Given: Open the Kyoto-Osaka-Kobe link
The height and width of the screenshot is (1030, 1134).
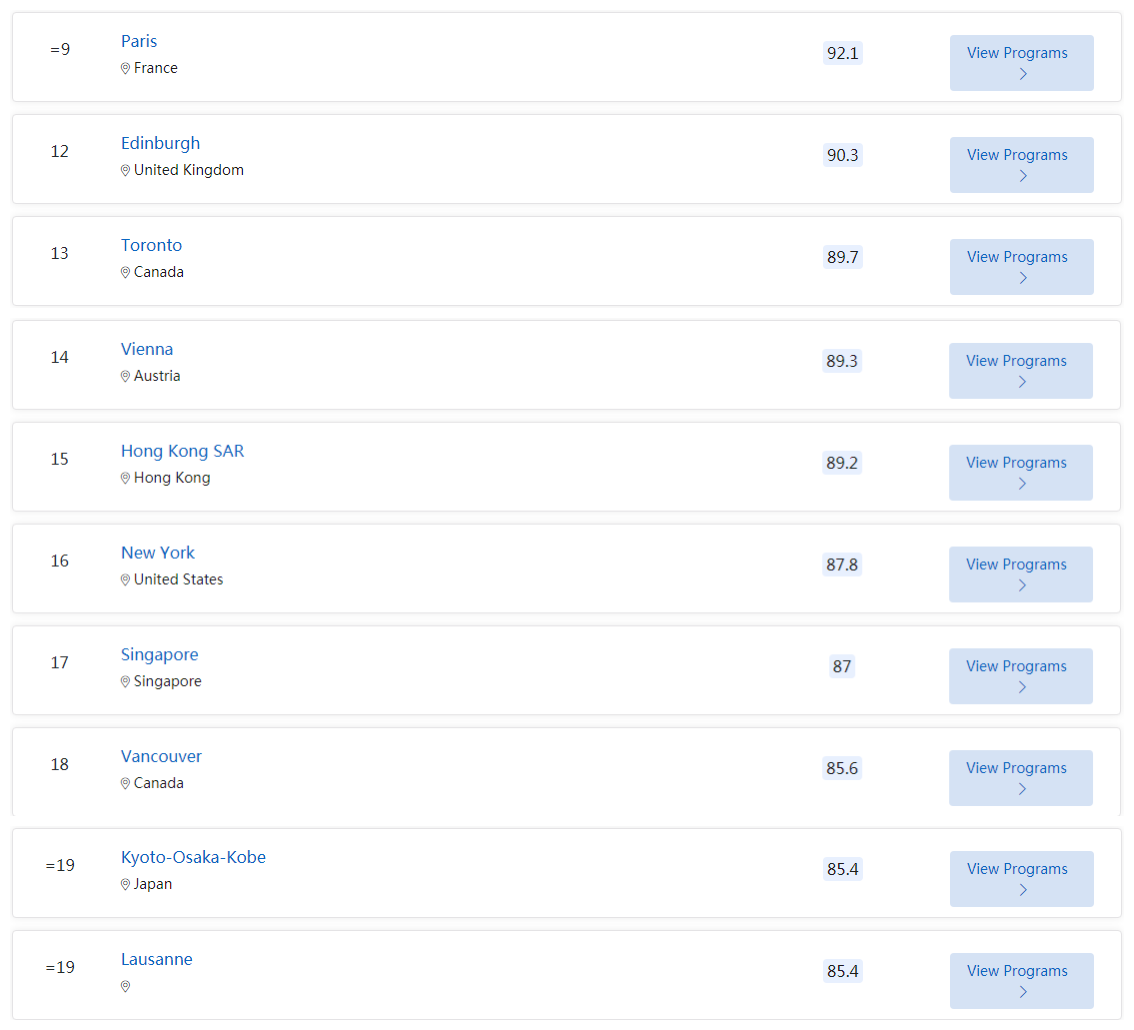Looking at the screenshot, I should (x=193, y=857).
